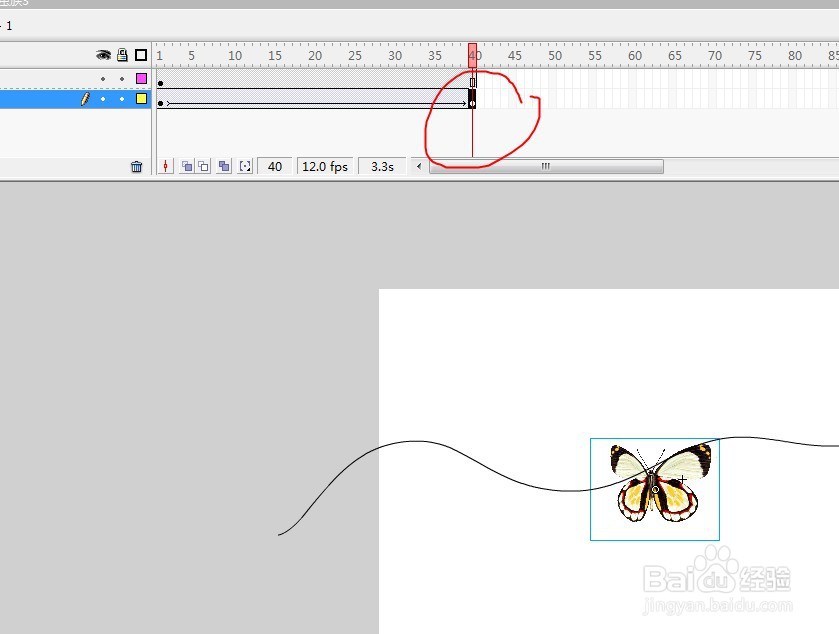Click the frame rate value 12.0 fps
Screen dimensions: 839x634
[325, 166]
